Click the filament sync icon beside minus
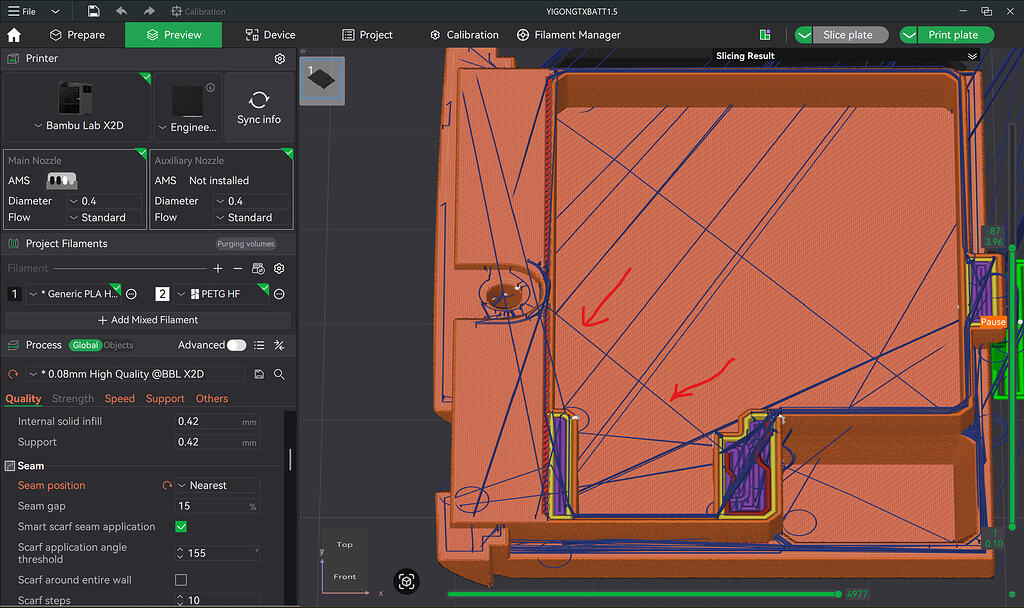Screen dimensions: 1024x608 click(x=258, y=268)
